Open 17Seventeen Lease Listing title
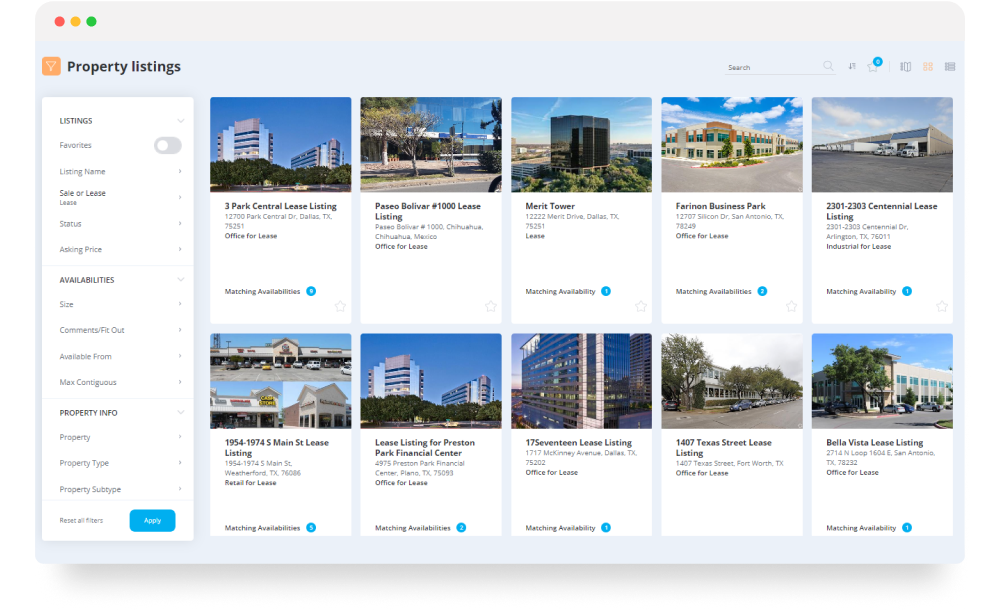The width and height of the screenshot is (1000, 611). pos(578,443)
